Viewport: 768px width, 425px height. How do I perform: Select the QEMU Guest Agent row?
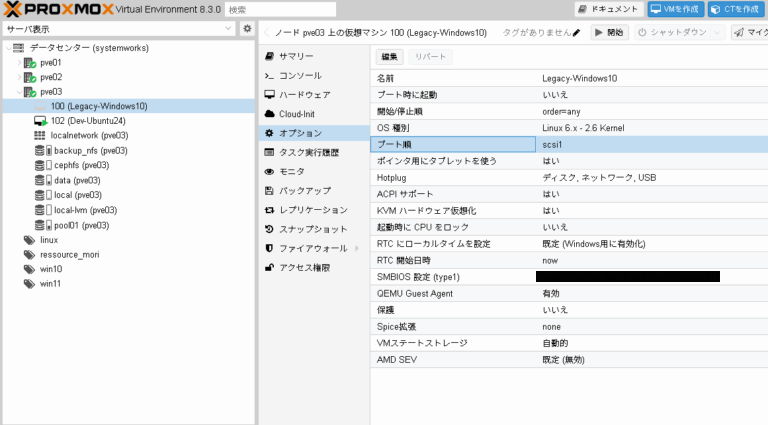[x=569, y=293]
